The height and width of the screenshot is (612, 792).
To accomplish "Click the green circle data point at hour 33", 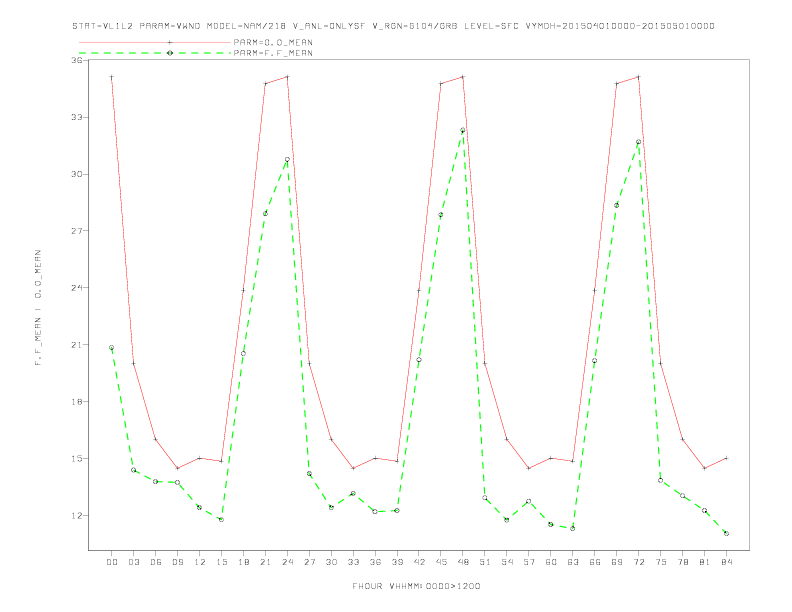I will [353, 493].
